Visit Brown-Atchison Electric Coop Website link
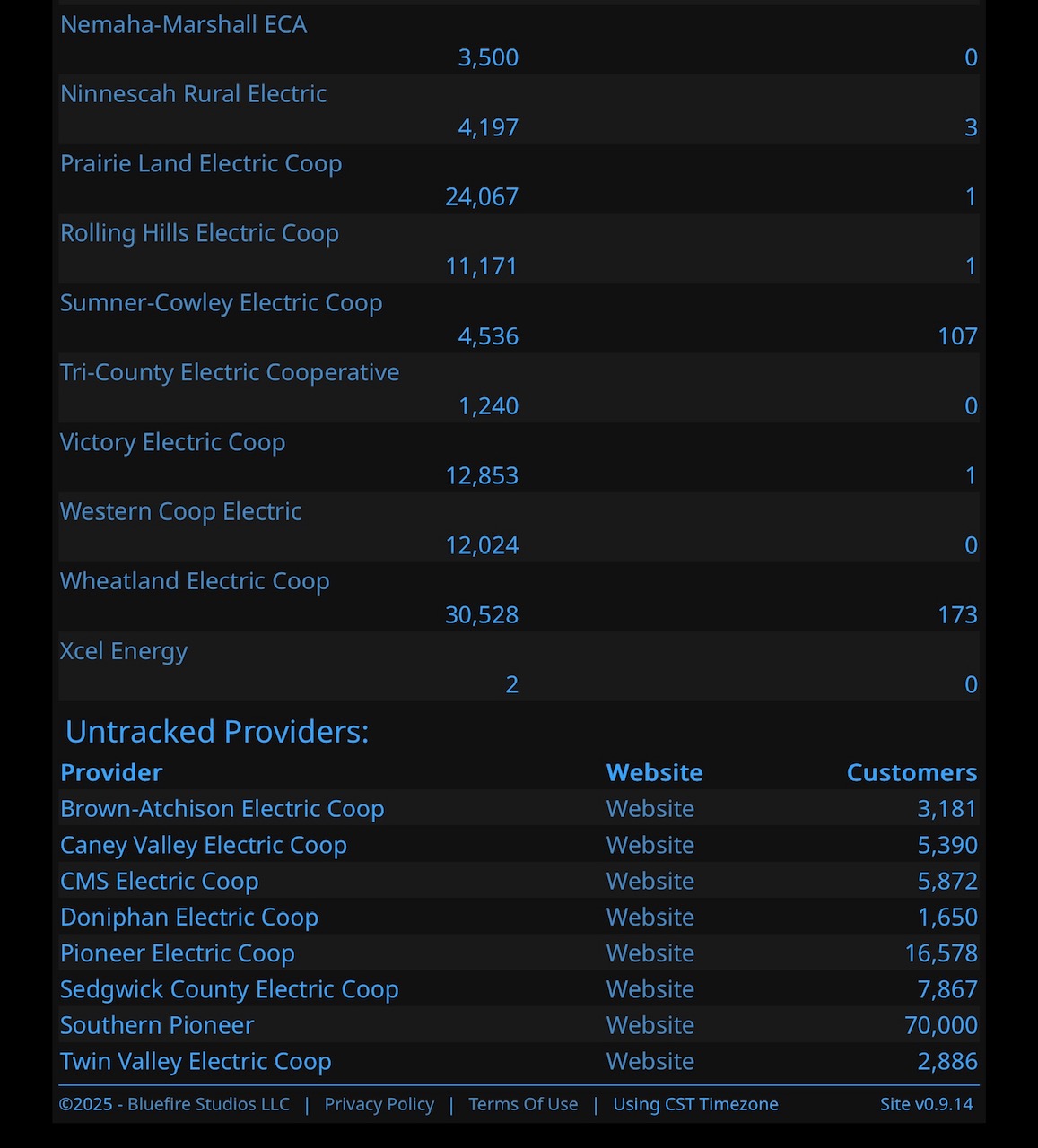The width and height of the screenshot is (1038, 1148). point(650,809)
